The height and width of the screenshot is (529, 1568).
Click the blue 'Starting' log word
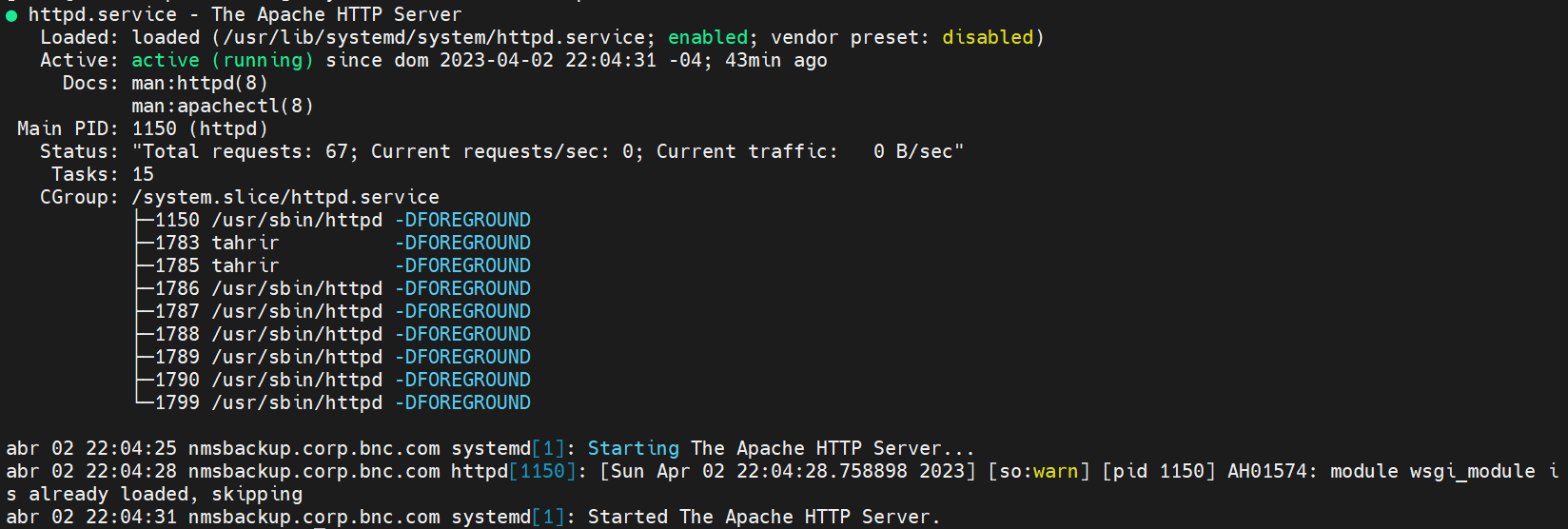633,448
